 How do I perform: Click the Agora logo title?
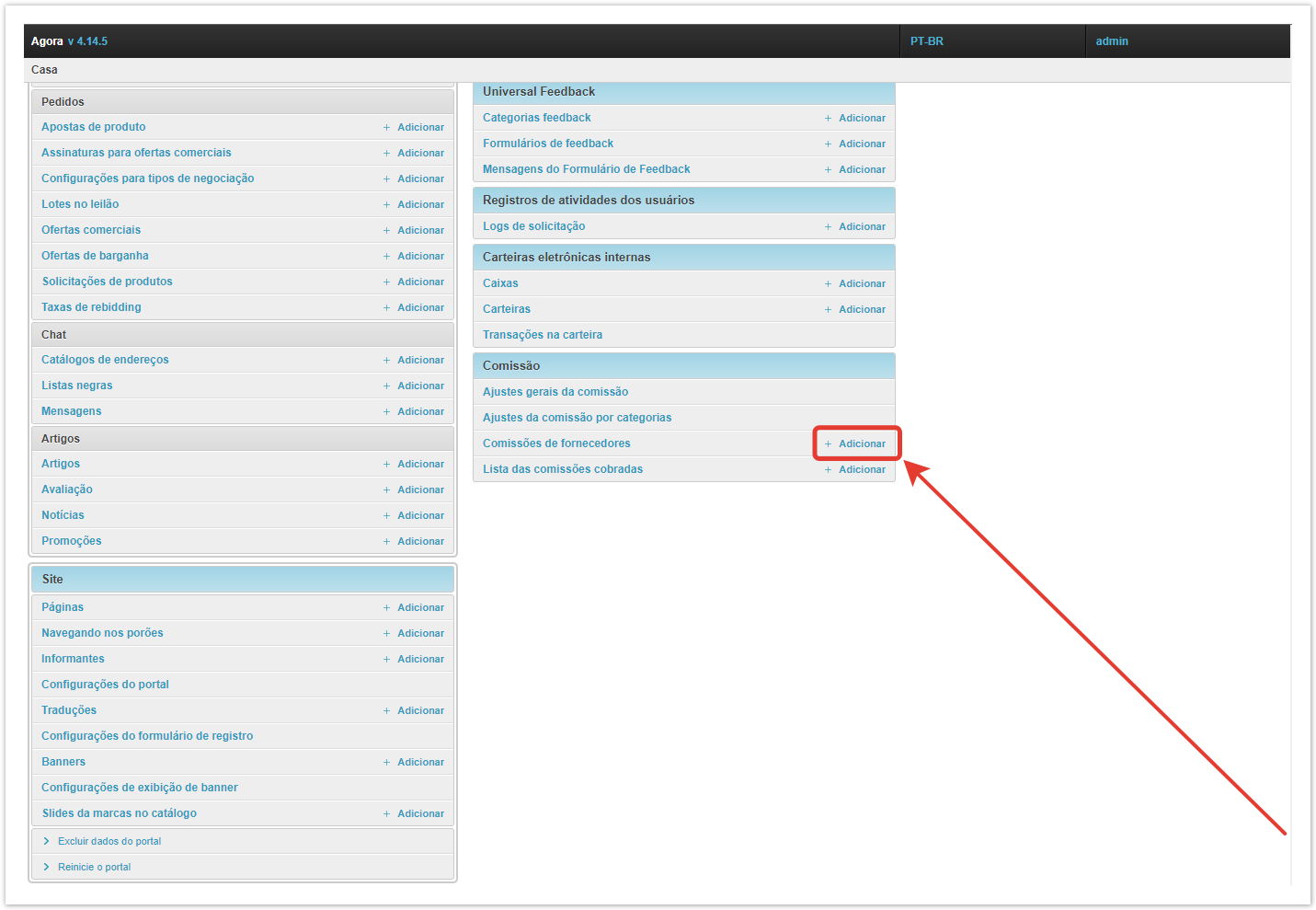[47, 41]
